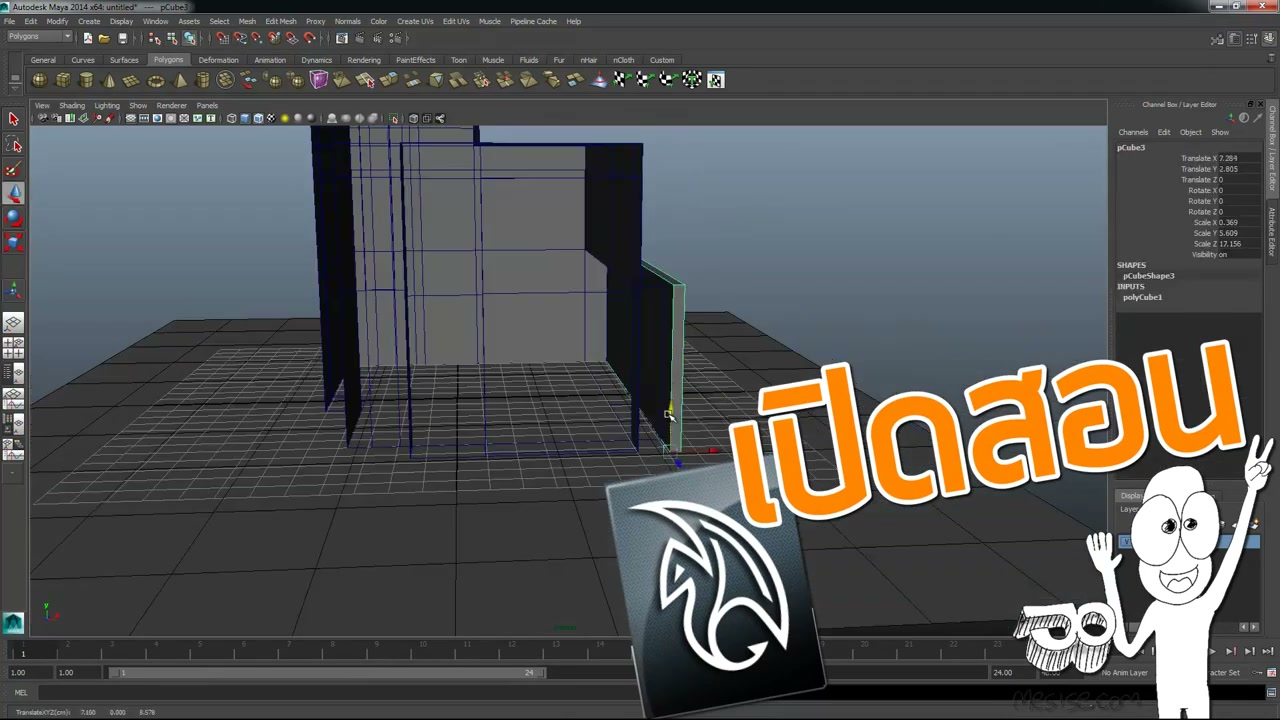The width and height of the screenshot is (1280, 720).
Task: Create a polygon cylinder from shelf
Action: (x=86, y=80)
